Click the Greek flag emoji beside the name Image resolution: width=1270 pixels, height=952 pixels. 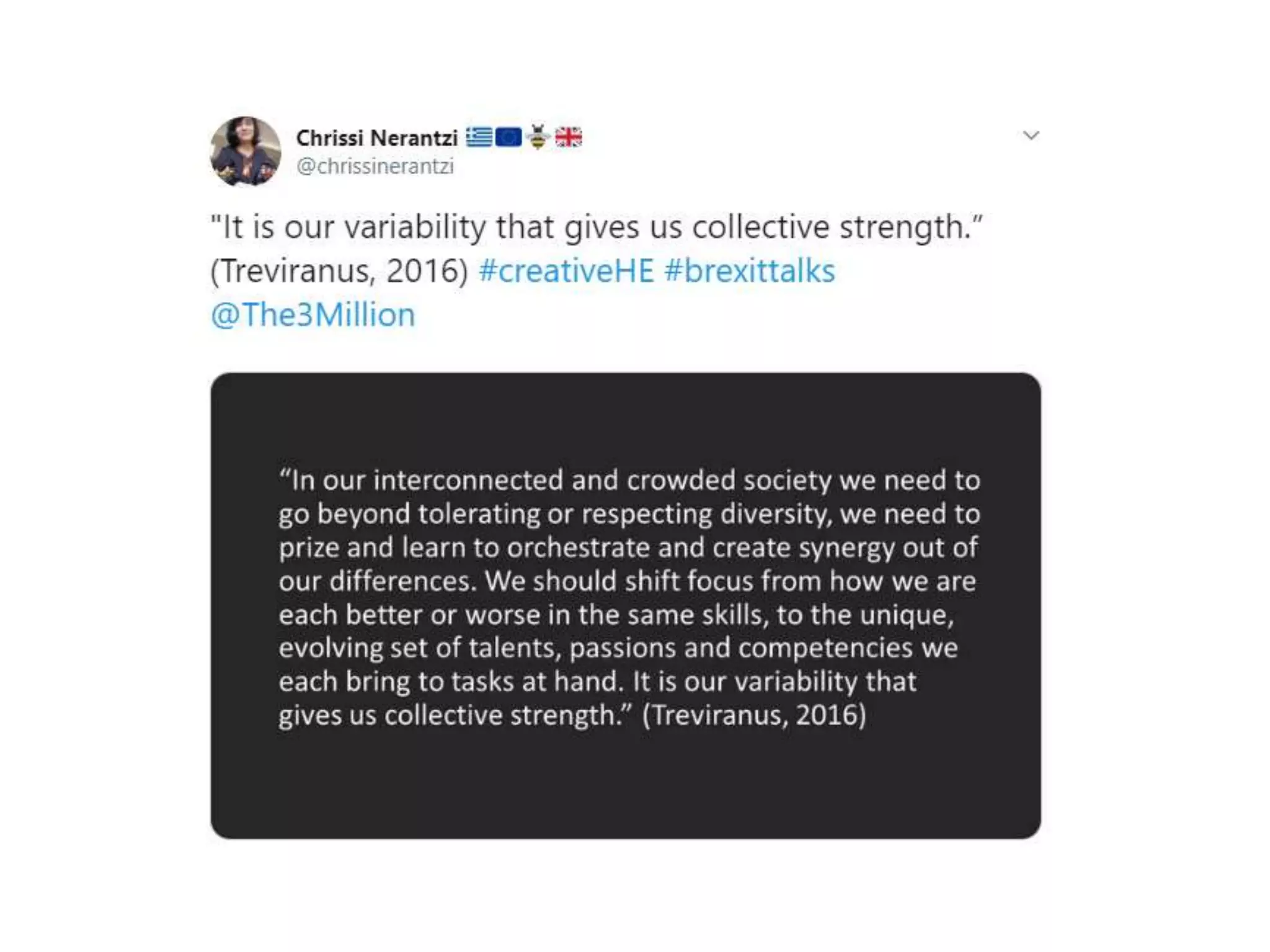coord(479,136)
